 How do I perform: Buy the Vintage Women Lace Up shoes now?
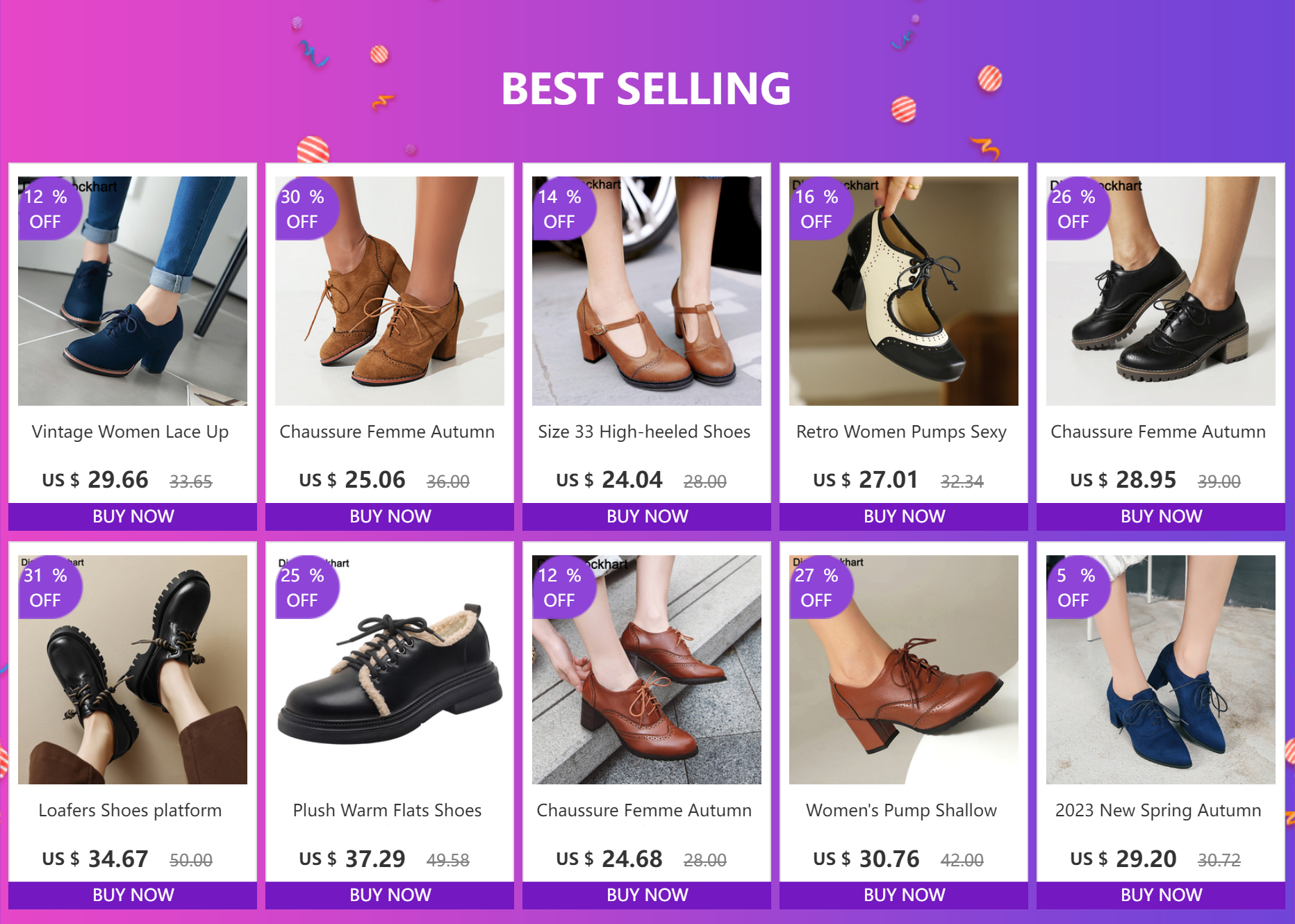coord(133,516)
